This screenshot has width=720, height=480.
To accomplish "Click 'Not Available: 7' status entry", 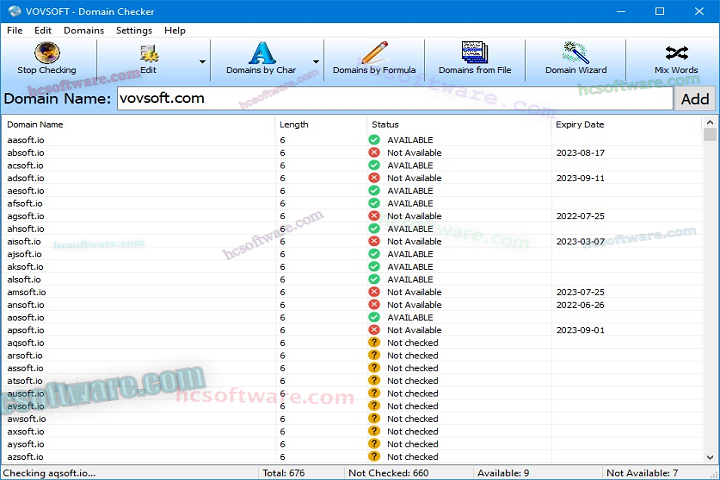I will [642, 473].
